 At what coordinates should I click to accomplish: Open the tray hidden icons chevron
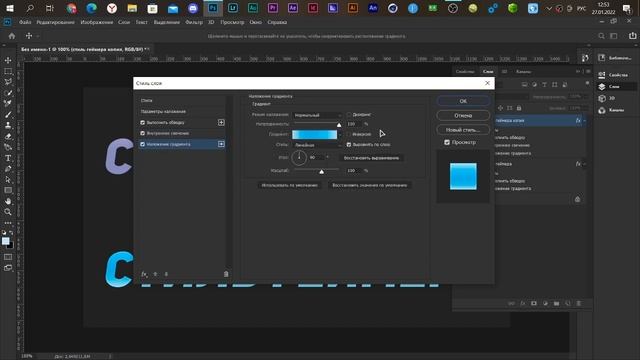[x=549, y=8]
